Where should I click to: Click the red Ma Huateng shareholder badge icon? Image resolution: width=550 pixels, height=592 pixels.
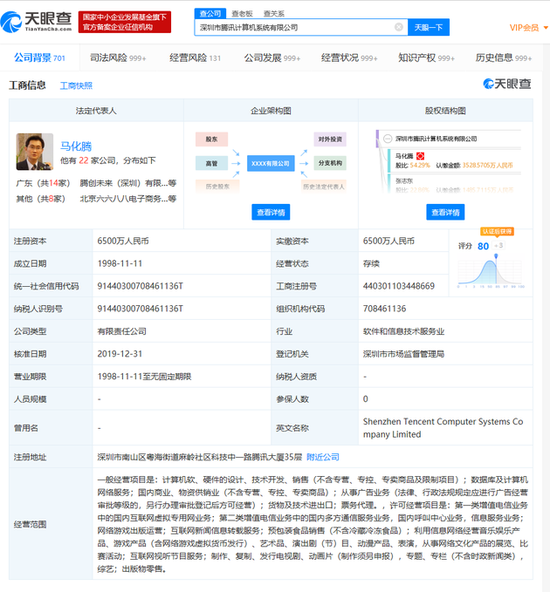pos(420,156)
